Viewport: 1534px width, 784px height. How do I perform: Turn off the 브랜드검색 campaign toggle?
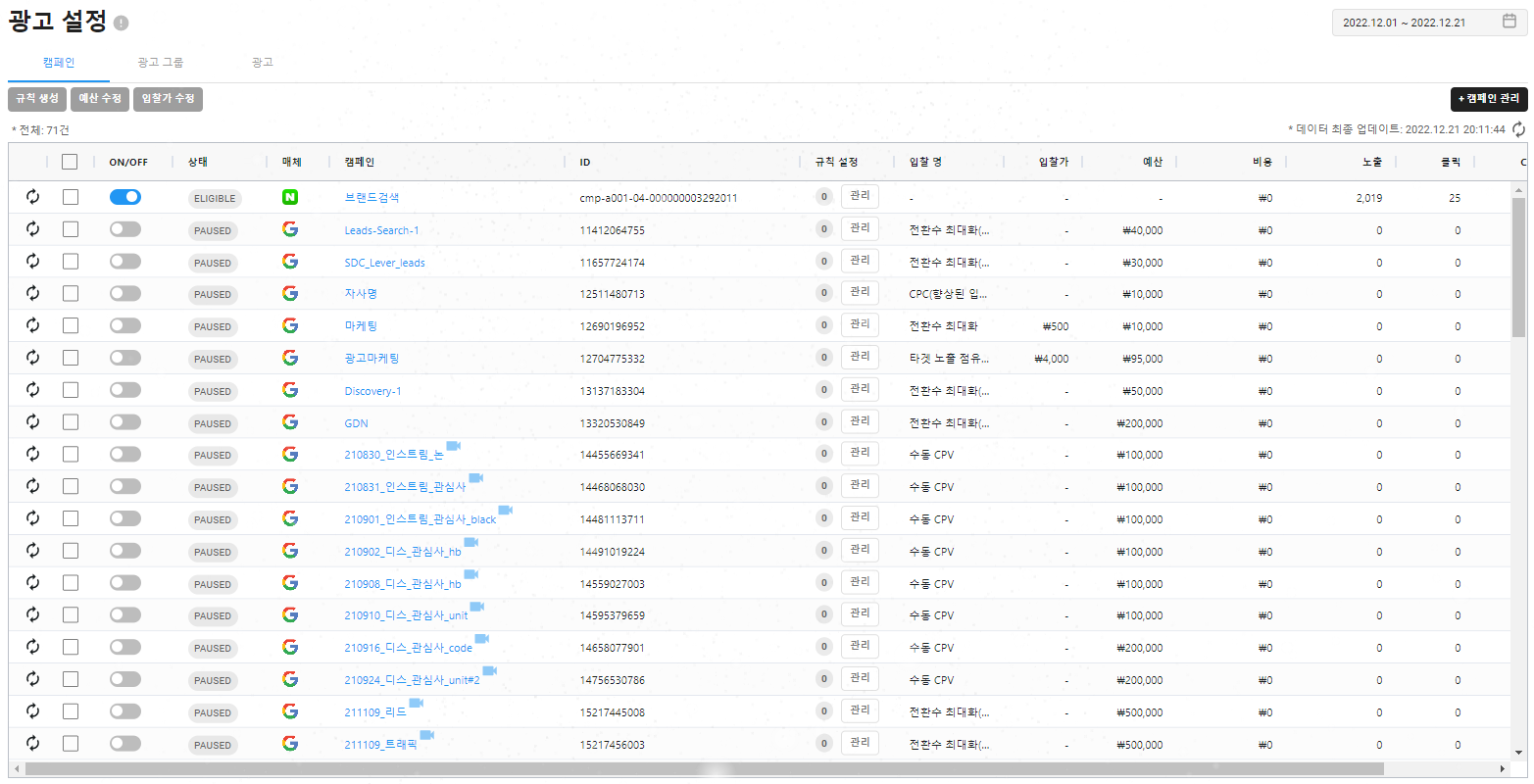click(124, 197)
